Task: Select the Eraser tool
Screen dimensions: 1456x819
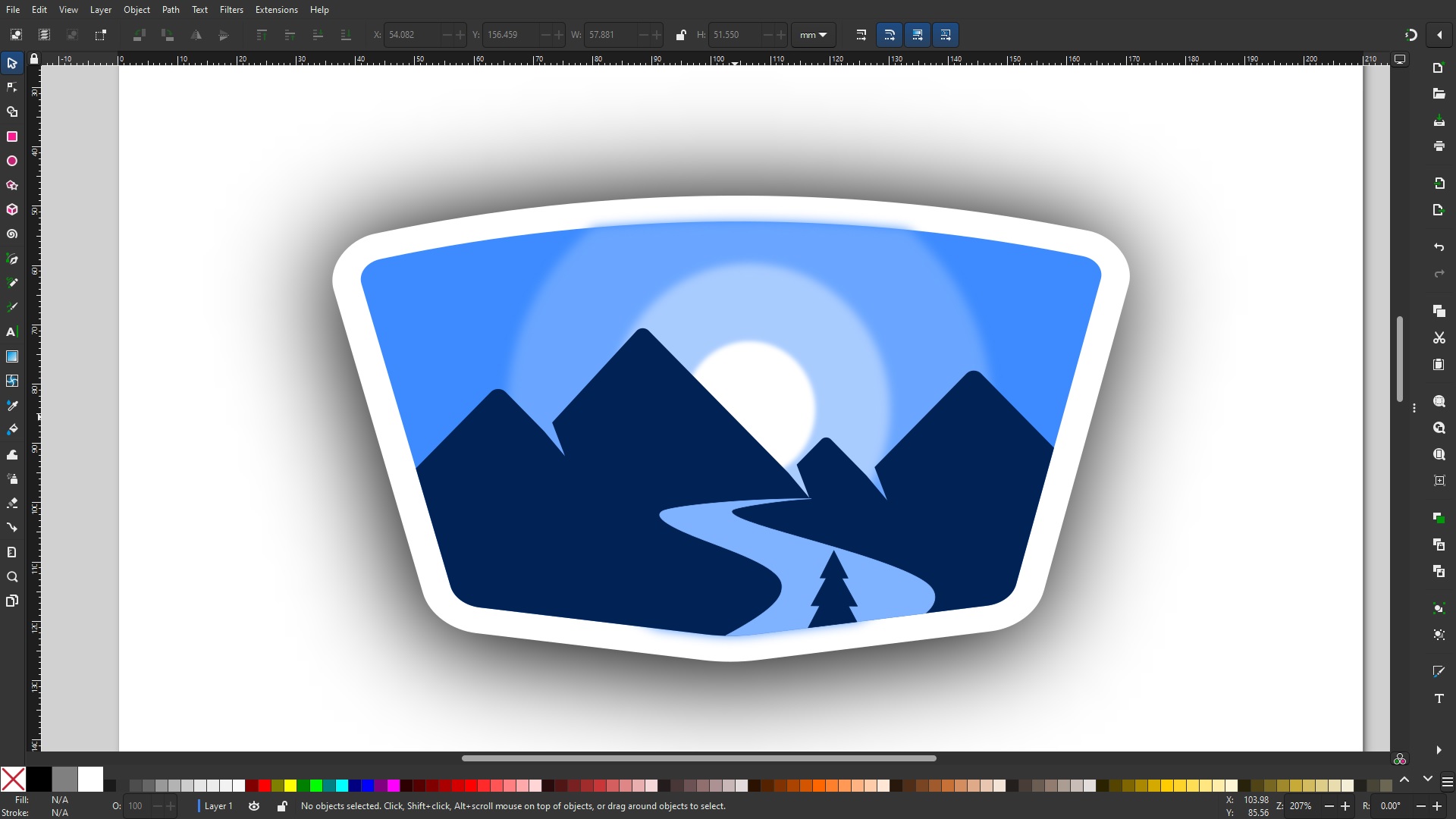Action: point(12,504)
